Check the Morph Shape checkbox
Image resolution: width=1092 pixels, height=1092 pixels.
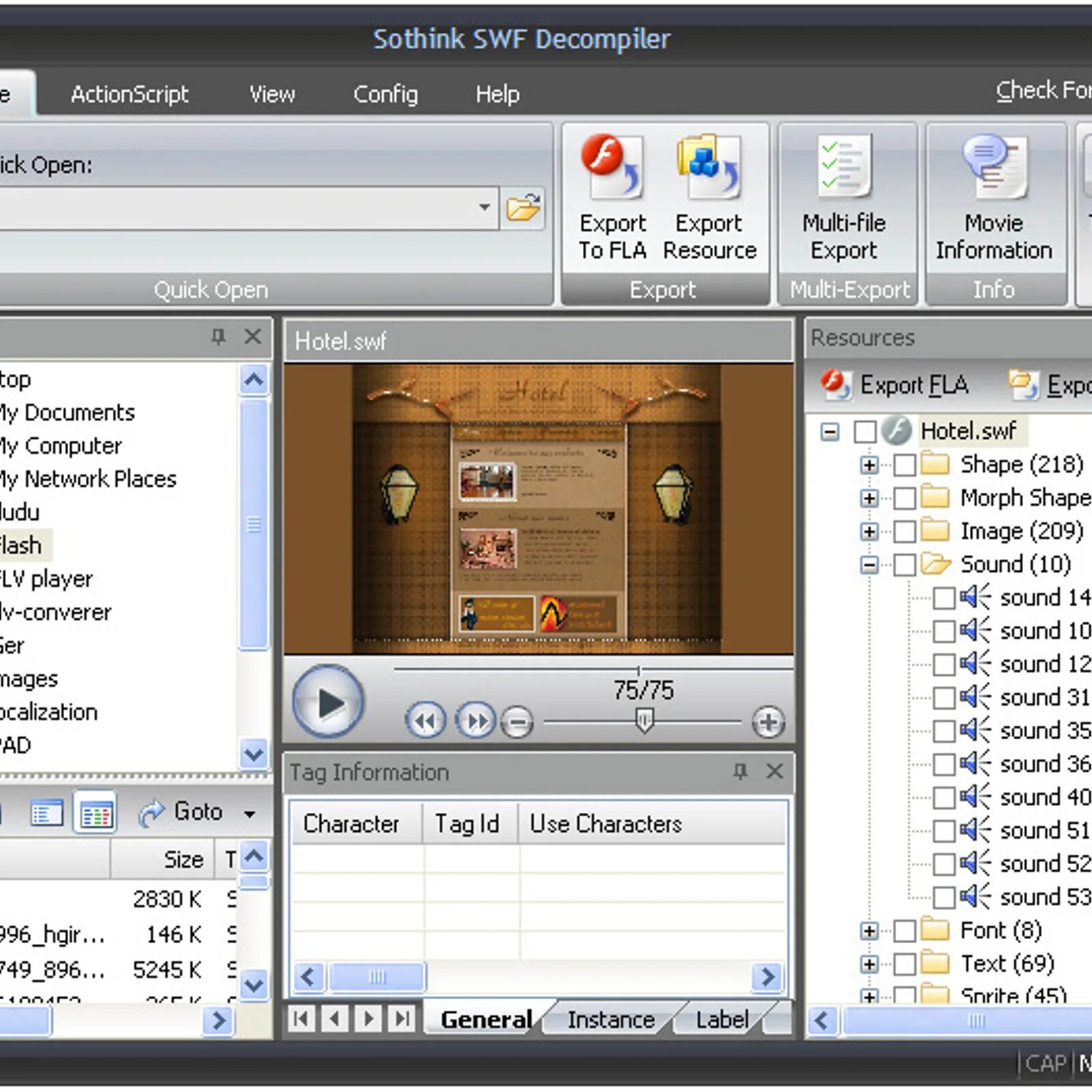[905, 498]
